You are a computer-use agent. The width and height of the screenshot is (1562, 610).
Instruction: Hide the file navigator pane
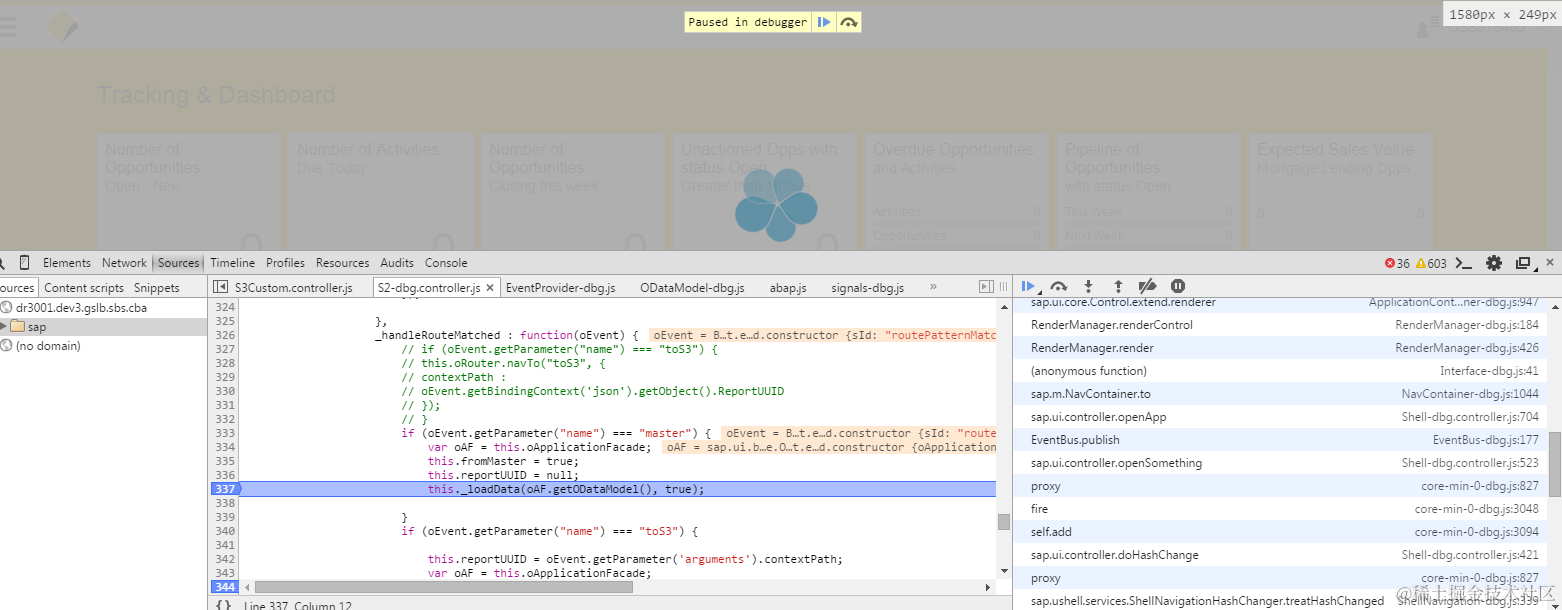[220, 288]
